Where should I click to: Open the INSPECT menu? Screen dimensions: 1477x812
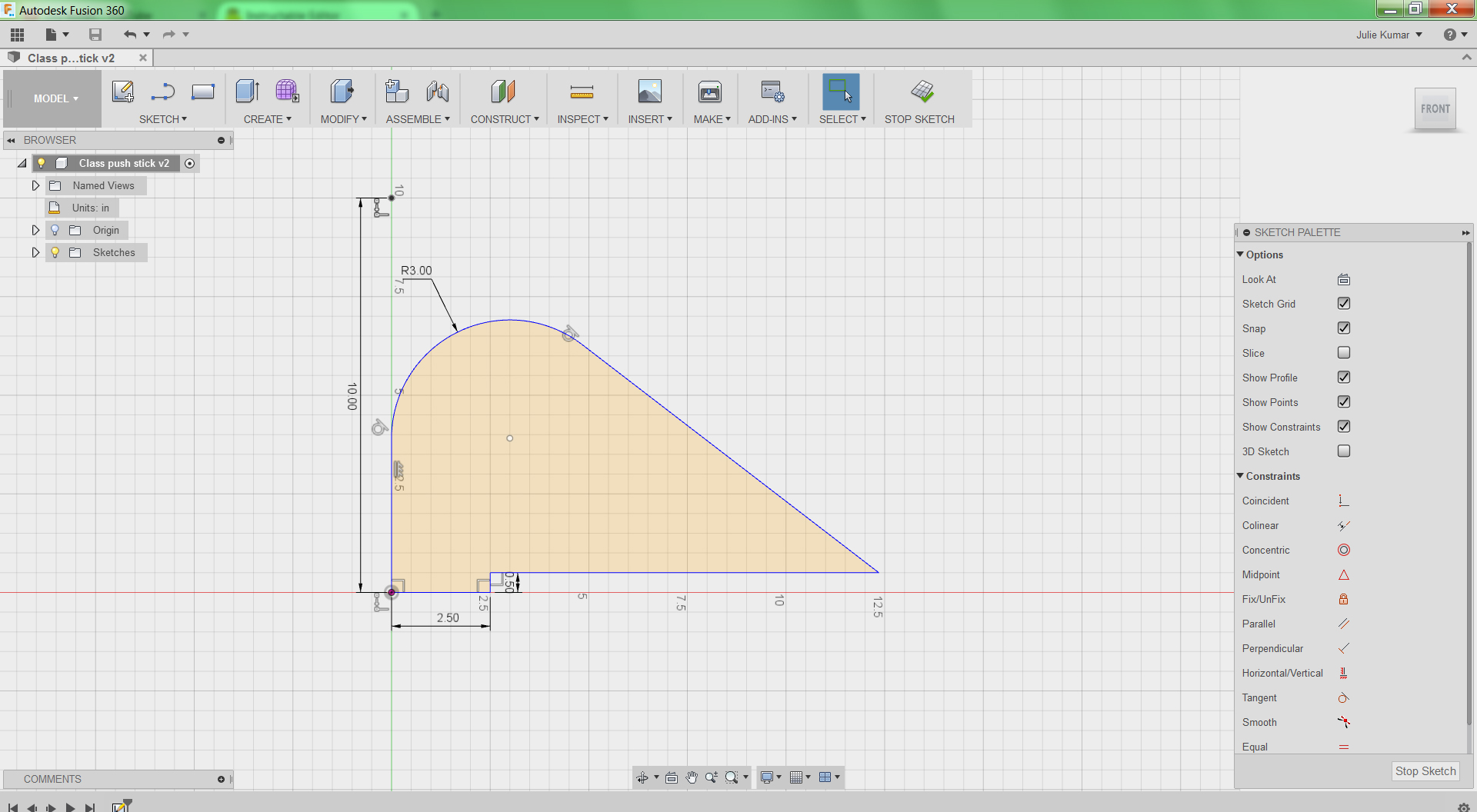pos(583,119)
